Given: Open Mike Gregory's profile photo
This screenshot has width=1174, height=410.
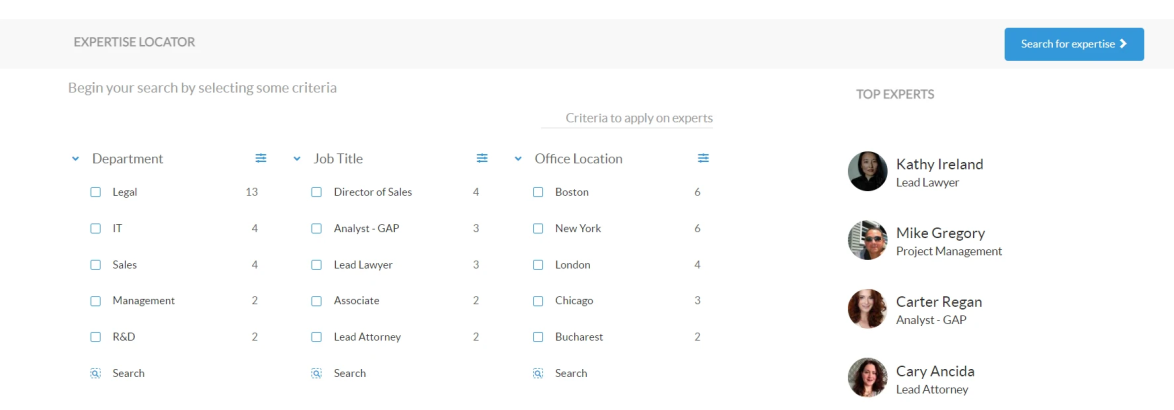Looking at the screenshot, I should click(x=867, y=240).
